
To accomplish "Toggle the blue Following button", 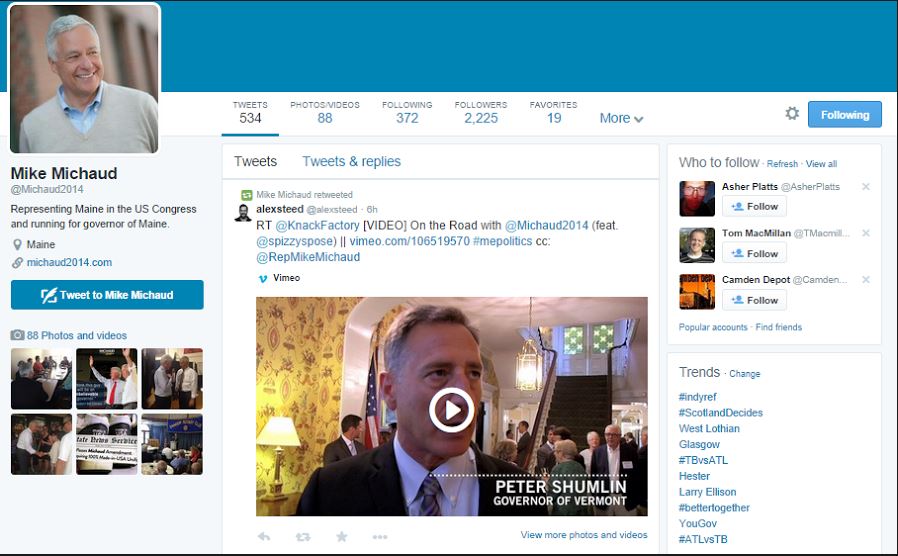I will (844, 114).
